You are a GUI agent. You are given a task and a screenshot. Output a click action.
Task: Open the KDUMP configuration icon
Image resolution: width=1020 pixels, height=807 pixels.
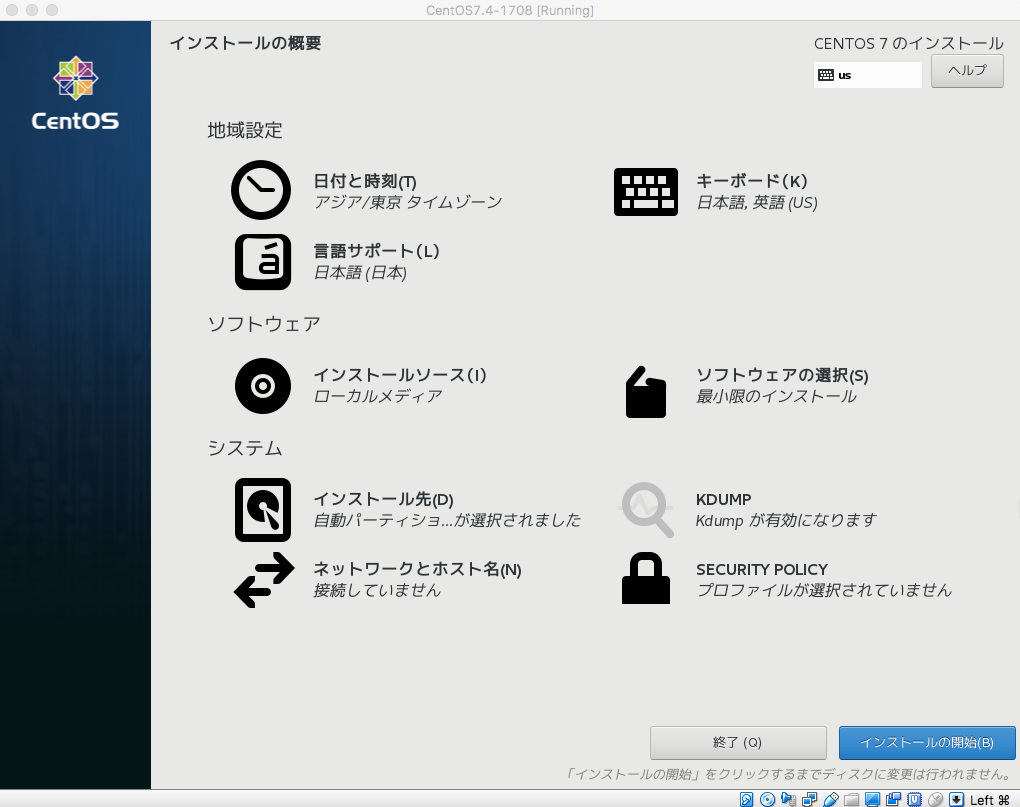(645, 509)
